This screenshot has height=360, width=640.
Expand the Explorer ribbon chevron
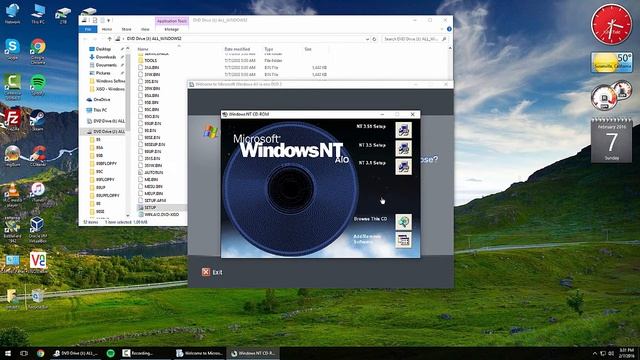pos(442,29)
